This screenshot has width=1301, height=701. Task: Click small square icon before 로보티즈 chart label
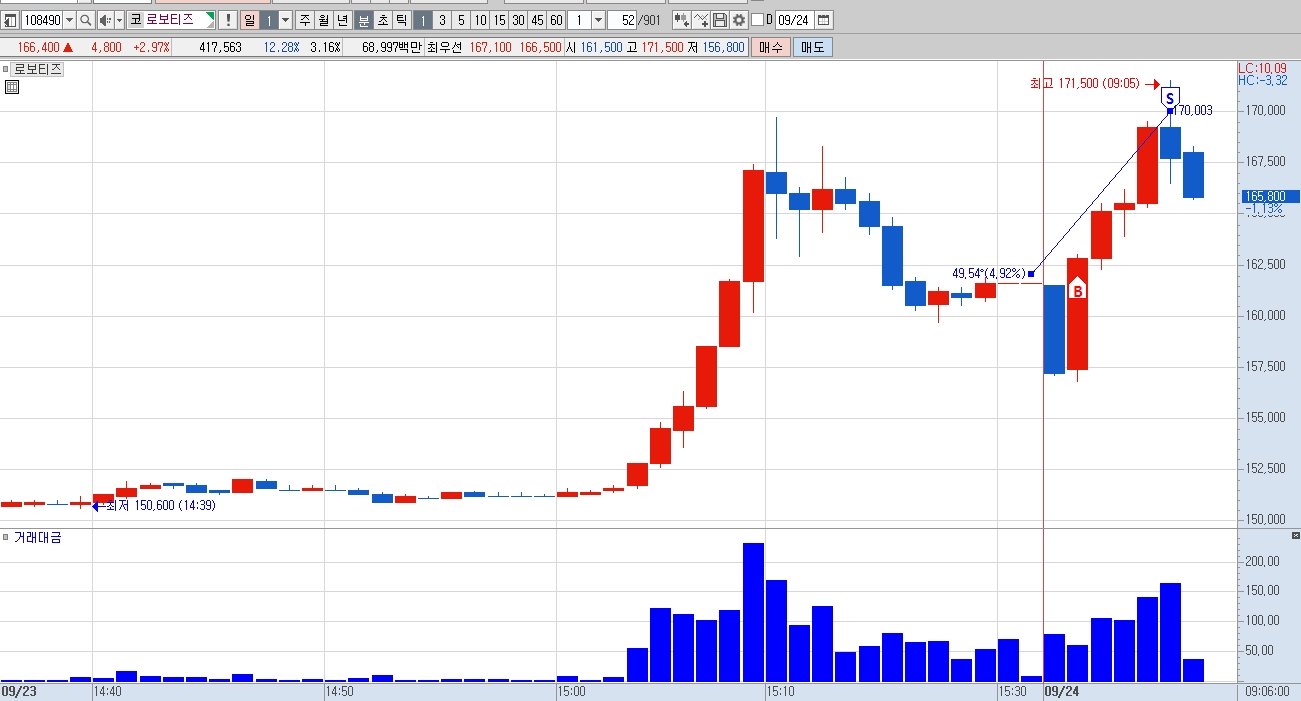point(6,69)
